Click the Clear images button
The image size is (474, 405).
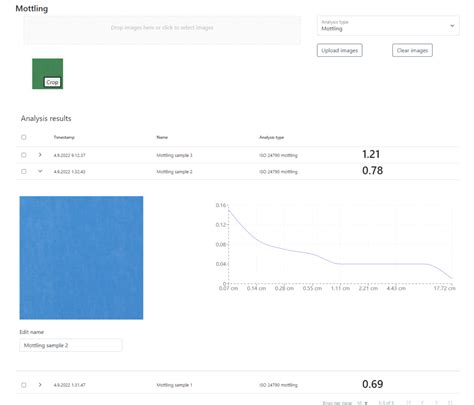(x=412, y=50)
